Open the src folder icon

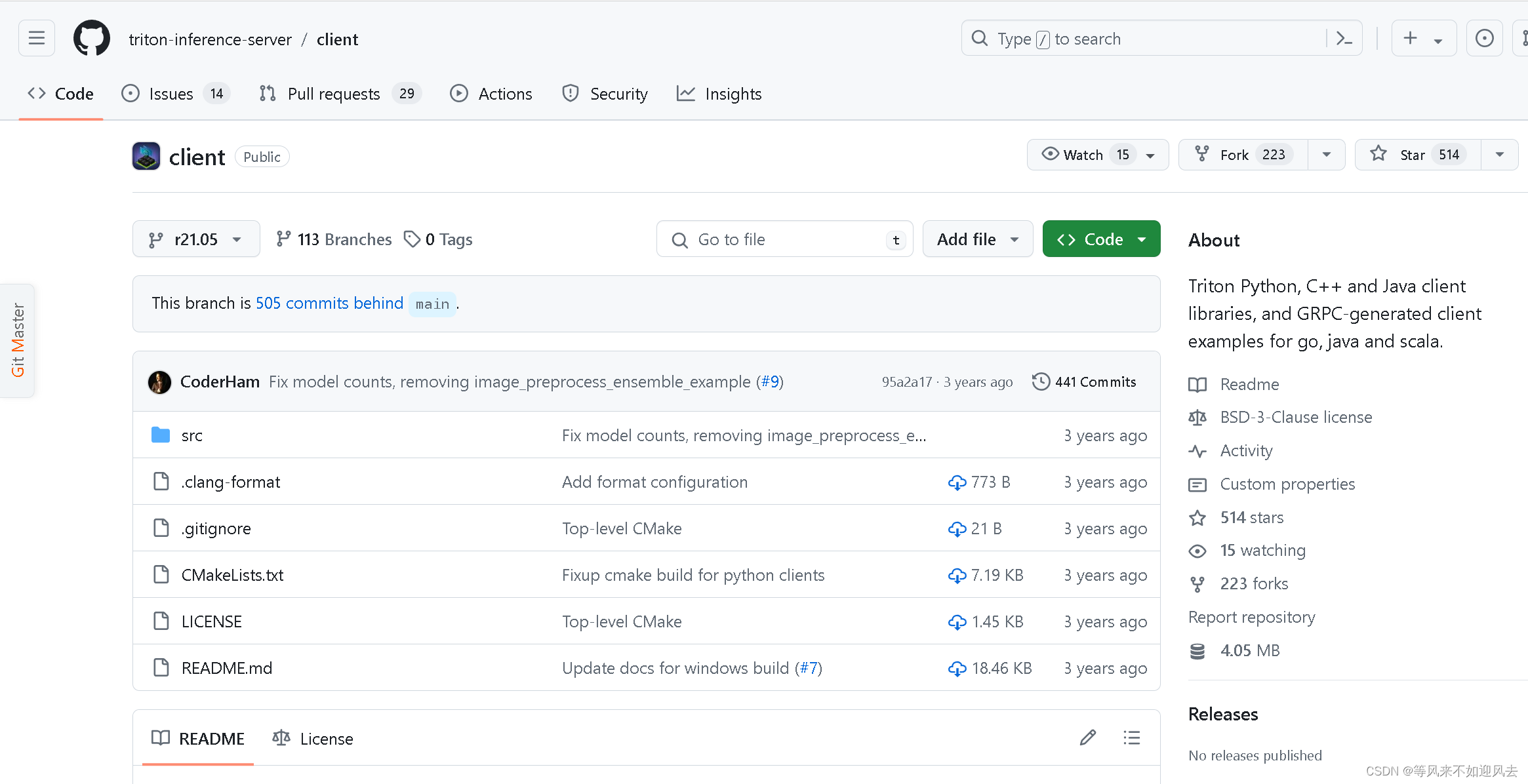pos(161,435)
